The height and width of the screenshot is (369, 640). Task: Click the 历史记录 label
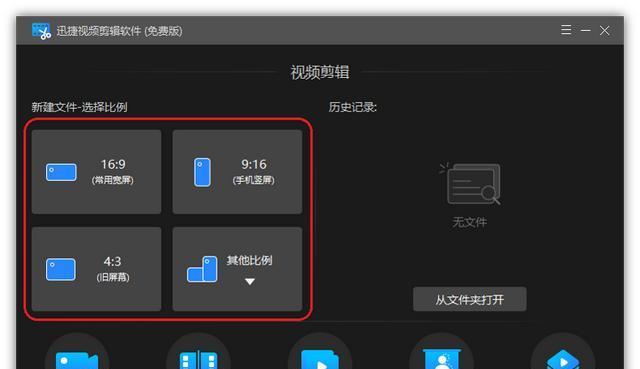353,107
